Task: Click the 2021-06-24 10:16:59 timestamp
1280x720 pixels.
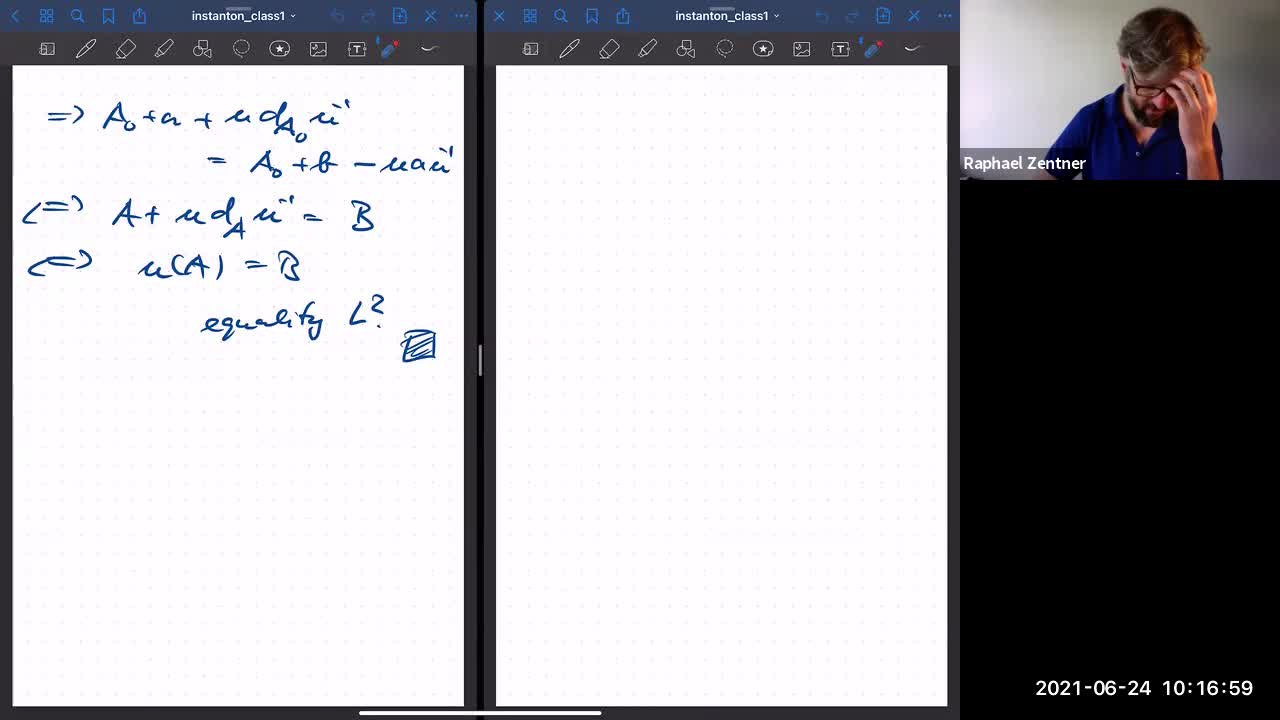Action: pyautogui.click(x=1144, y=688)
